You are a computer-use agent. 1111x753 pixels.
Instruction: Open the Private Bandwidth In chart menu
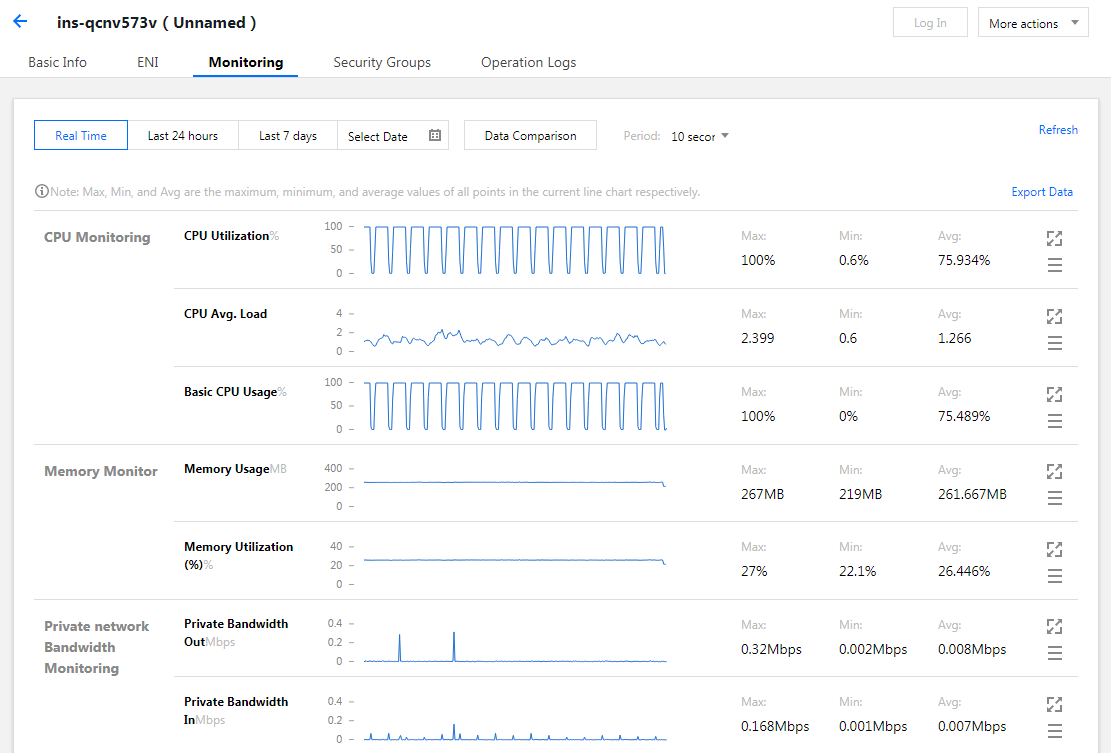(x=1054, y=730)
